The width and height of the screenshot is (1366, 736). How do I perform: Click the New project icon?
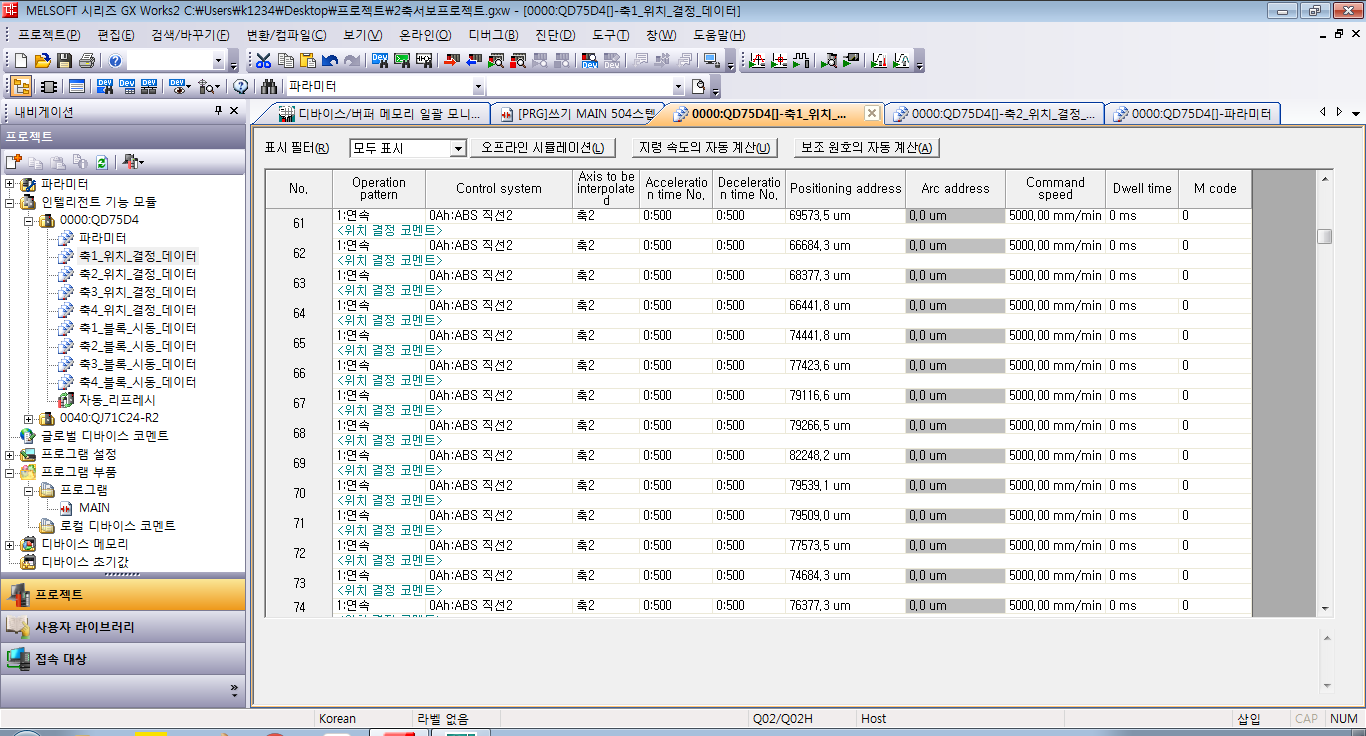(x=20, y=61)
